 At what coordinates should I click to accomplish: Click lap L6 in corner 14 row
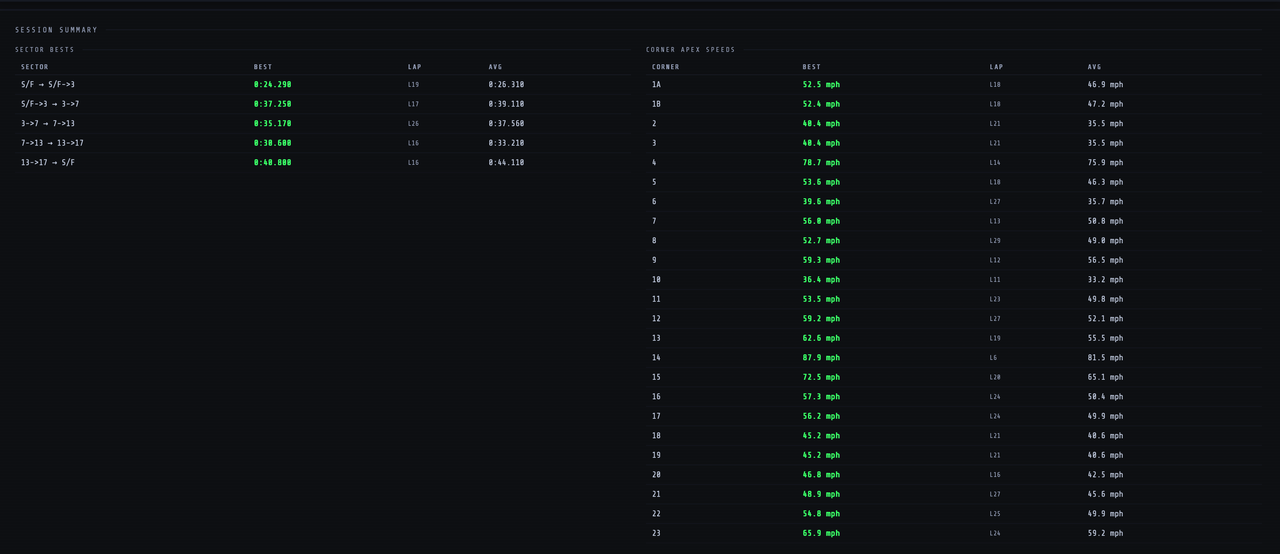point(993,358)
